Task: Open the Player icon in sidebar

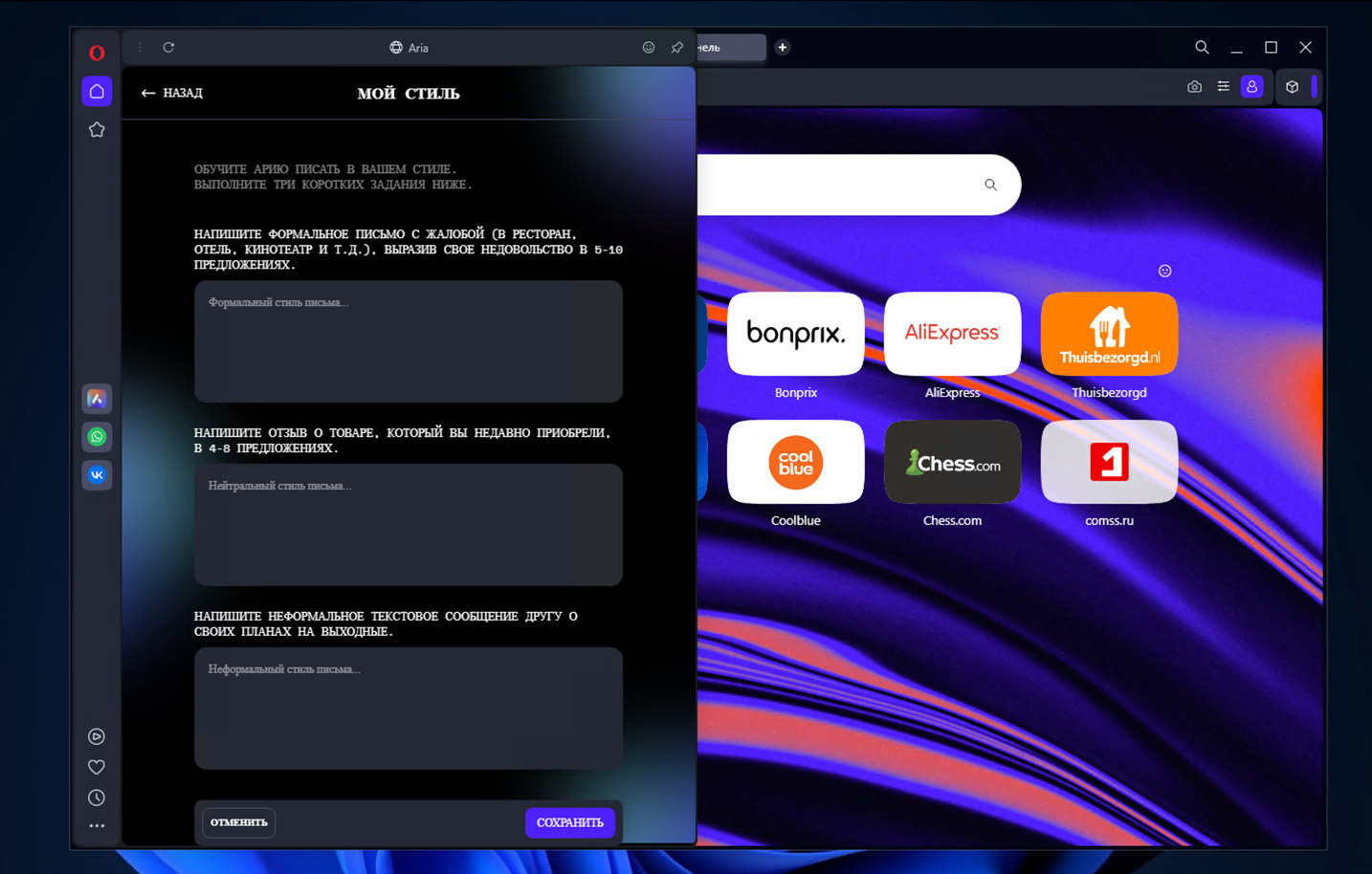Action: [x=97, y=736]
